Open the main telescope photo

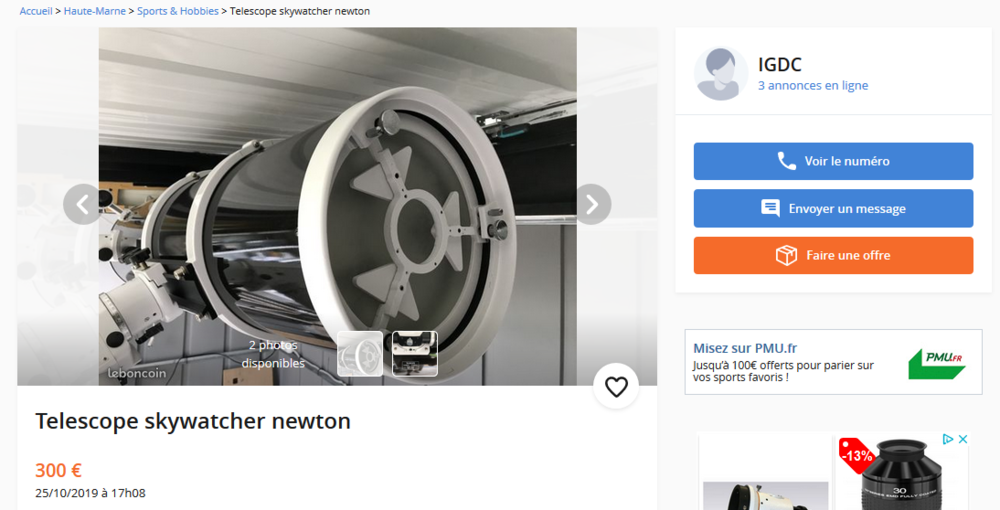[337, 207]
